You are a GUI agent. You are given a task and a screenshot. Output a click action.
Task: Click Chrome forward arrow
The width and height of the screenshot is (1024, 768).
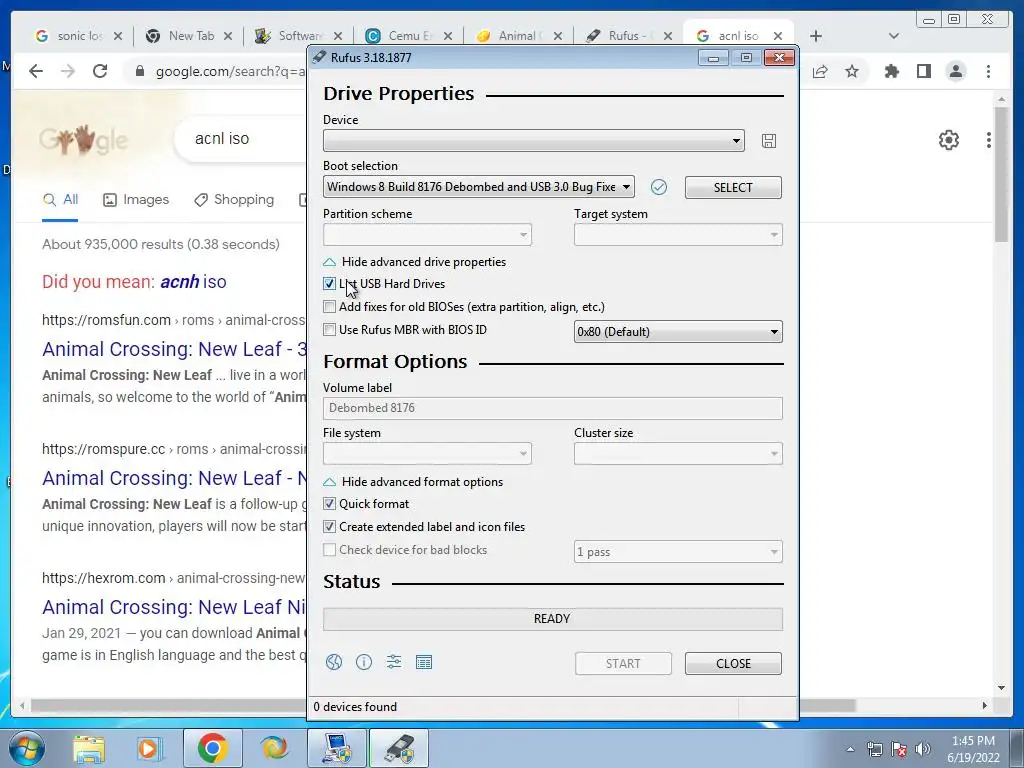(x=68, y=71)
